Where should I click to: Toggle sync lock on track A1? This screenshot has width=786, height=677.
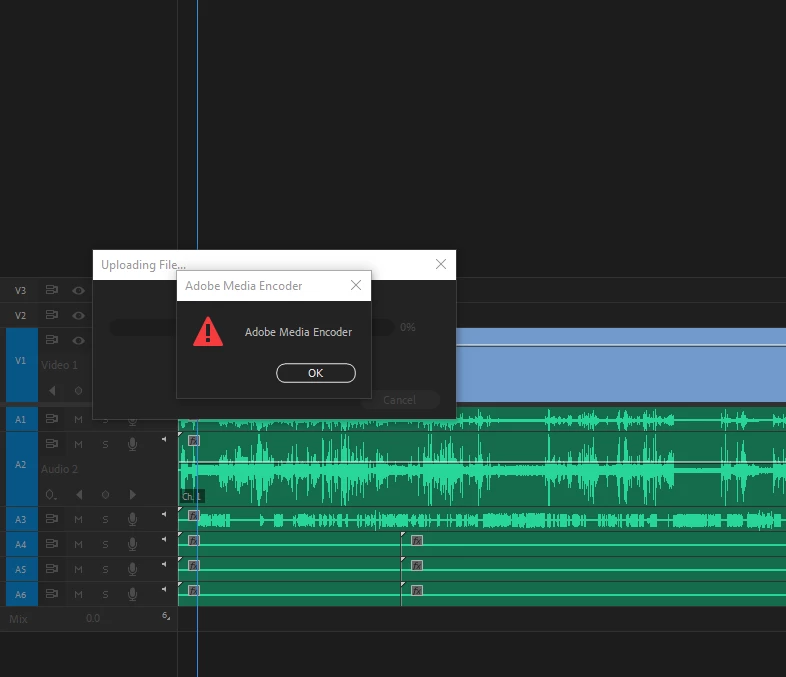click(52, 418)
